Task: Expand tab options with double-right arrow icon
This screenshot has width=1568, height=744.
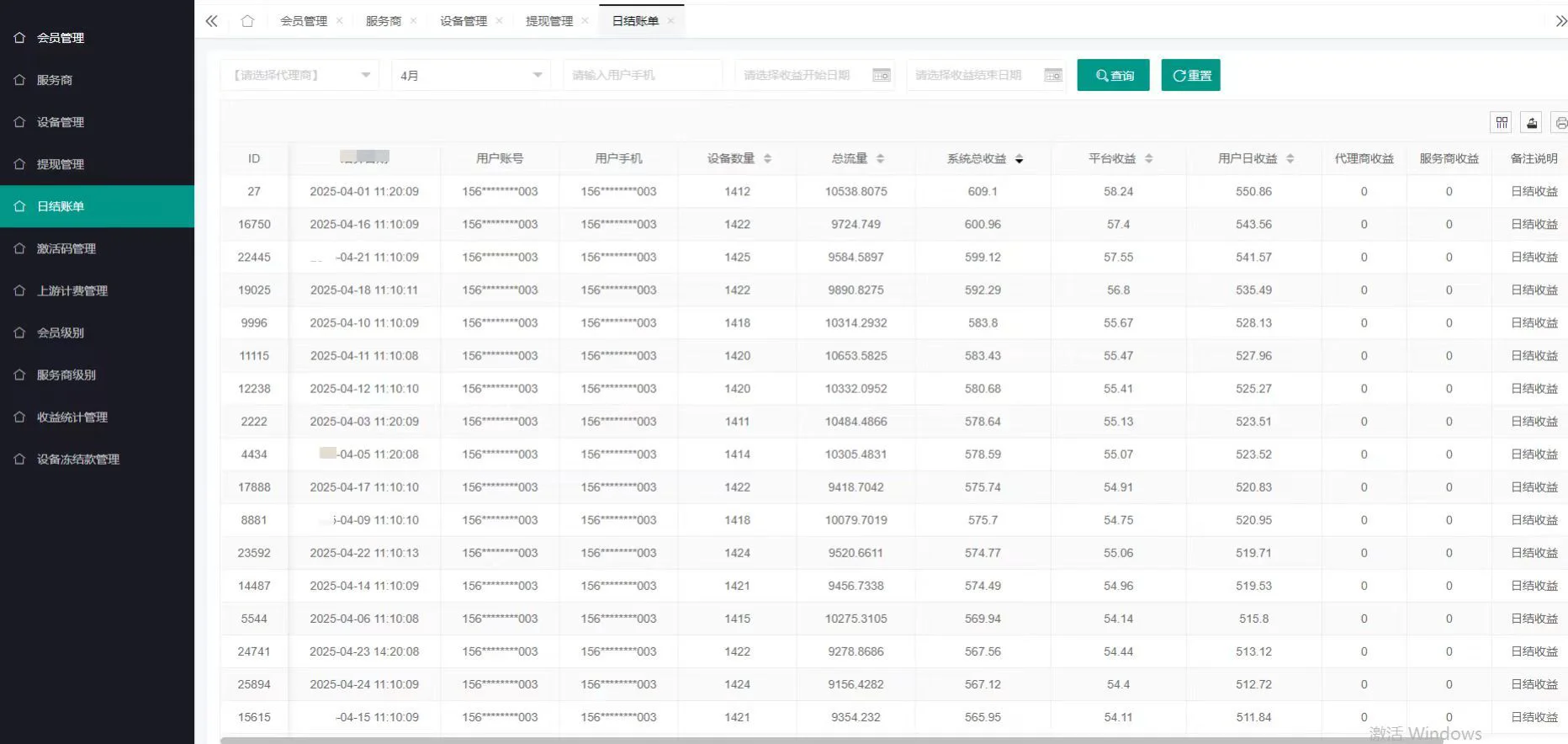Action: pyautogui.click(x=1561, y=21)
